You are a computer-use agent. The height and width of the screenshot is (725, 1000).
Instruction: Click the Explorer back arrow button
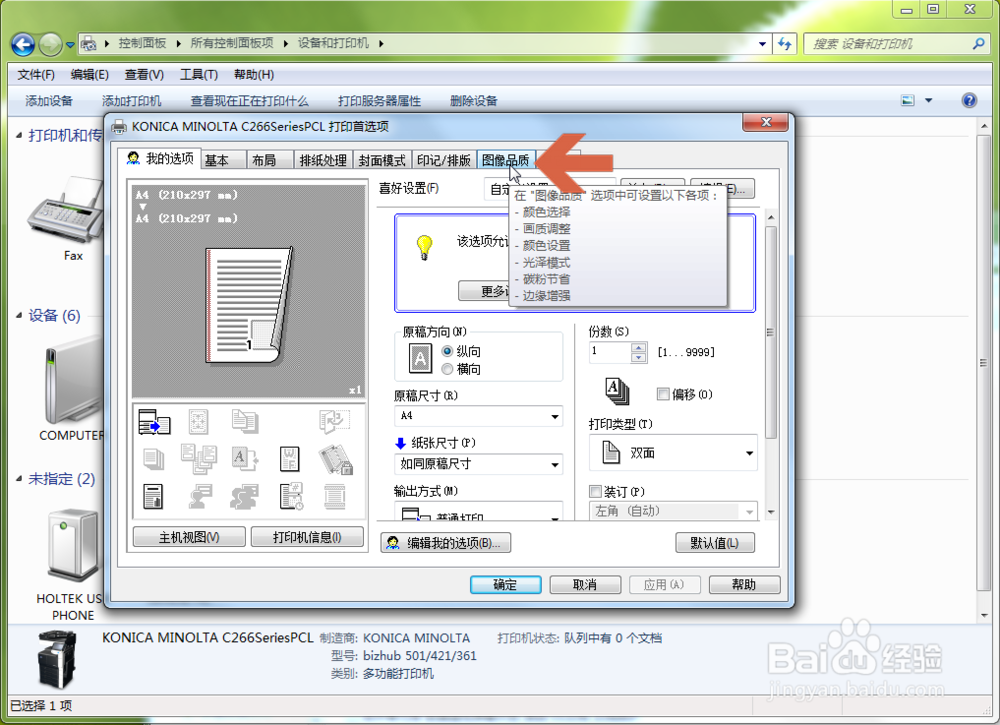pyautogui.click(x=23, y=44)
